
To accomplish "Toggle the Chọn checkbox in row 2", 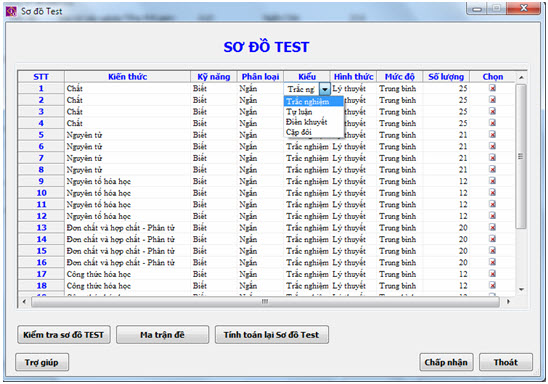I will click(492, 100).
